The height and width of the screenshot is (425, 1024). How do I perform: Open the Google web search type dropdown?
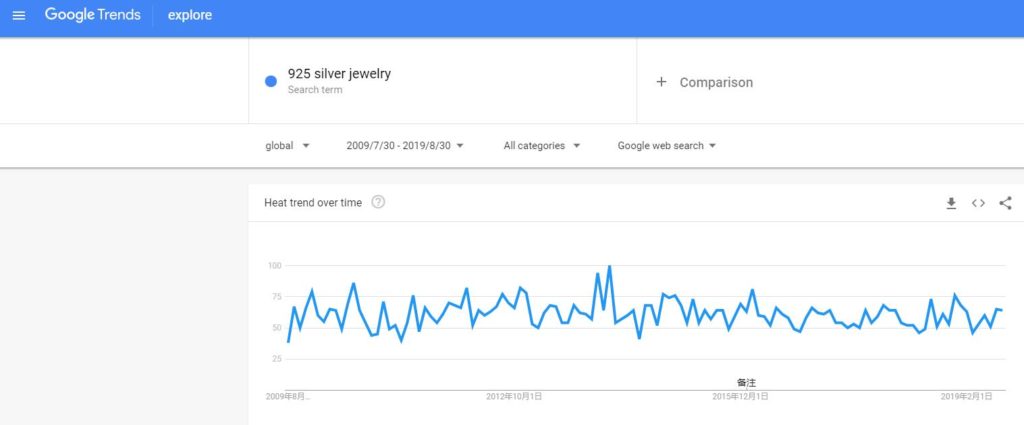click(x=666, y=145)
